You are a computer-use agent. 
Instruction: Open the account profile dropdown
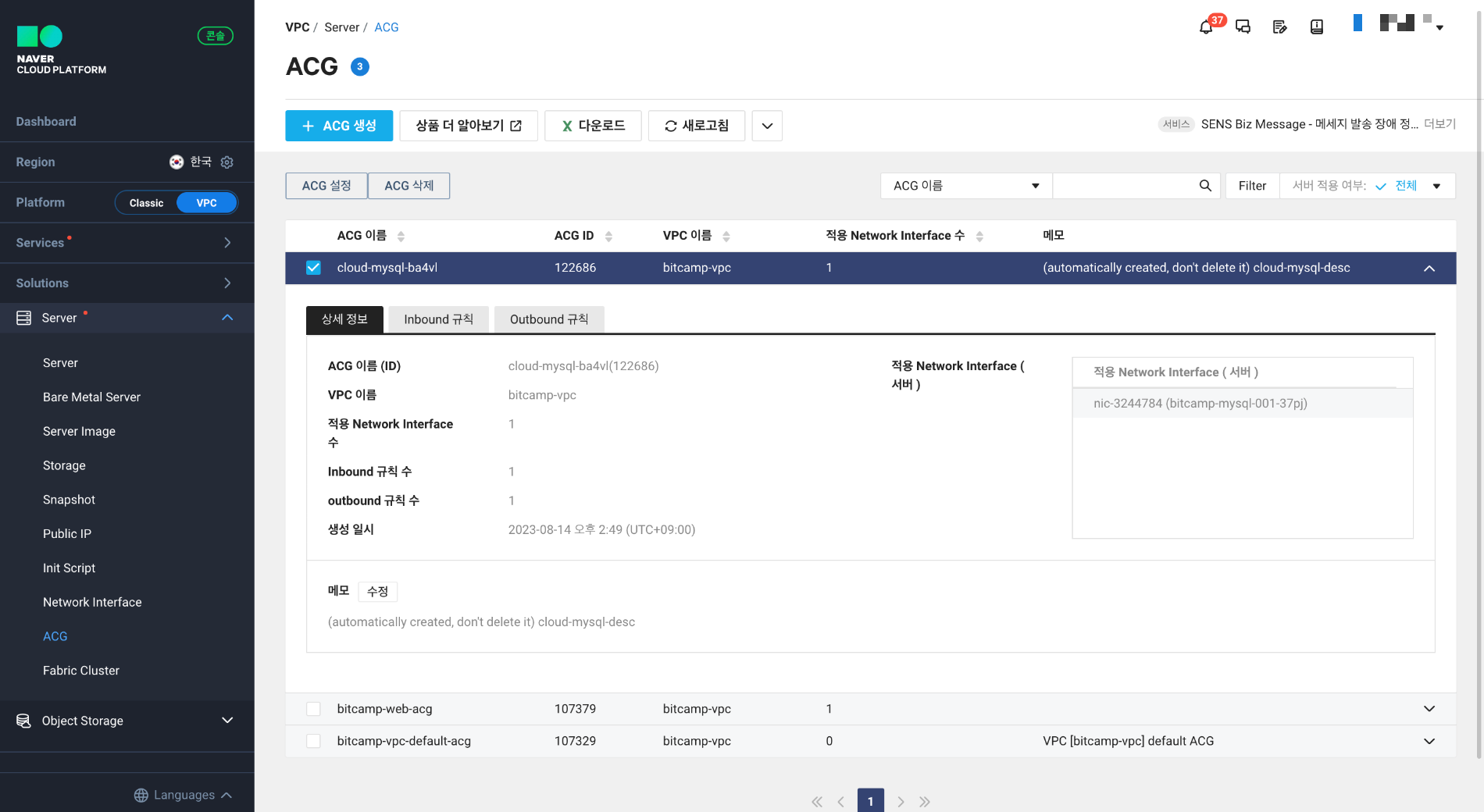1439,27
